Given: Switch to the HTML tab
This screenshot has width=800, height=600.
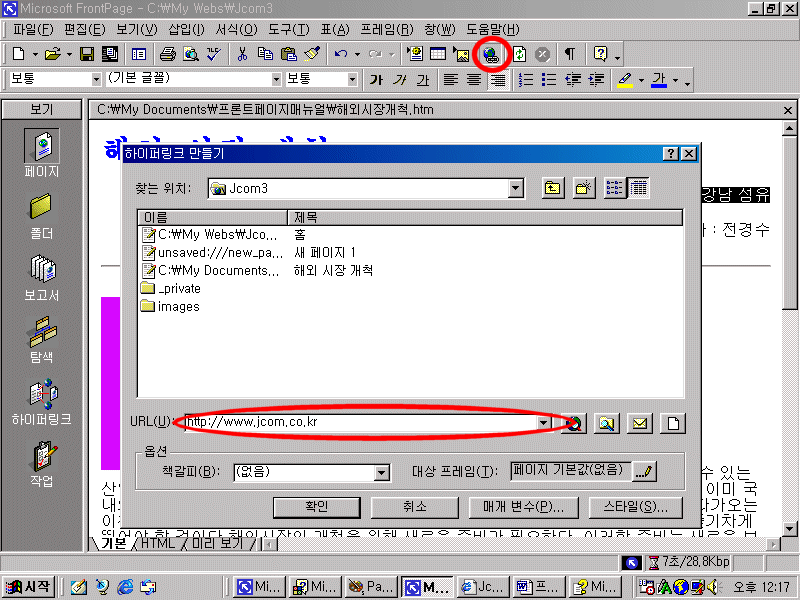Looking at the screenshot, I should point(158,543).
